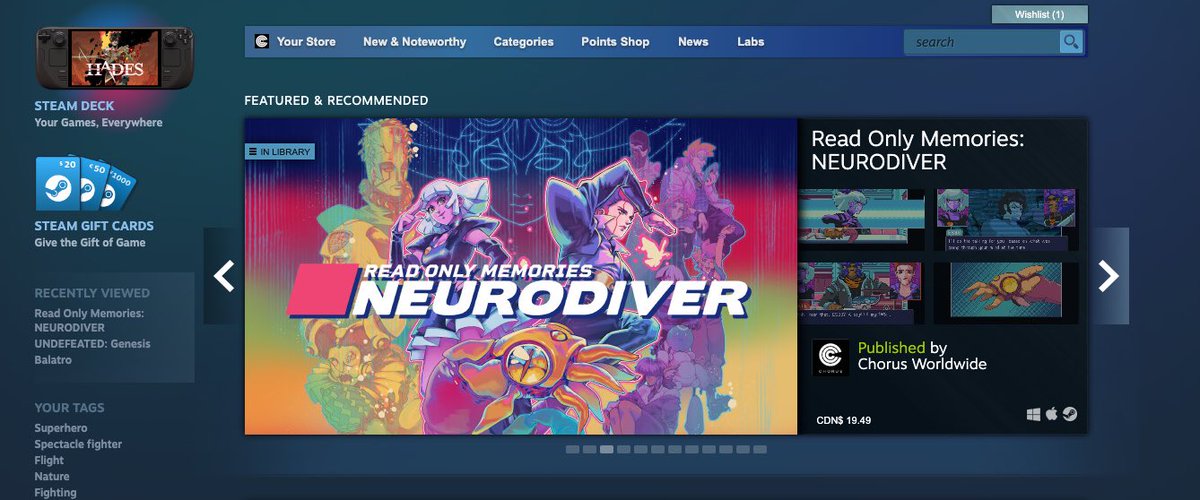Screen dimensions: 1200x500
Task: Jump to the first carousel page dot
Action: pos(572,450)
